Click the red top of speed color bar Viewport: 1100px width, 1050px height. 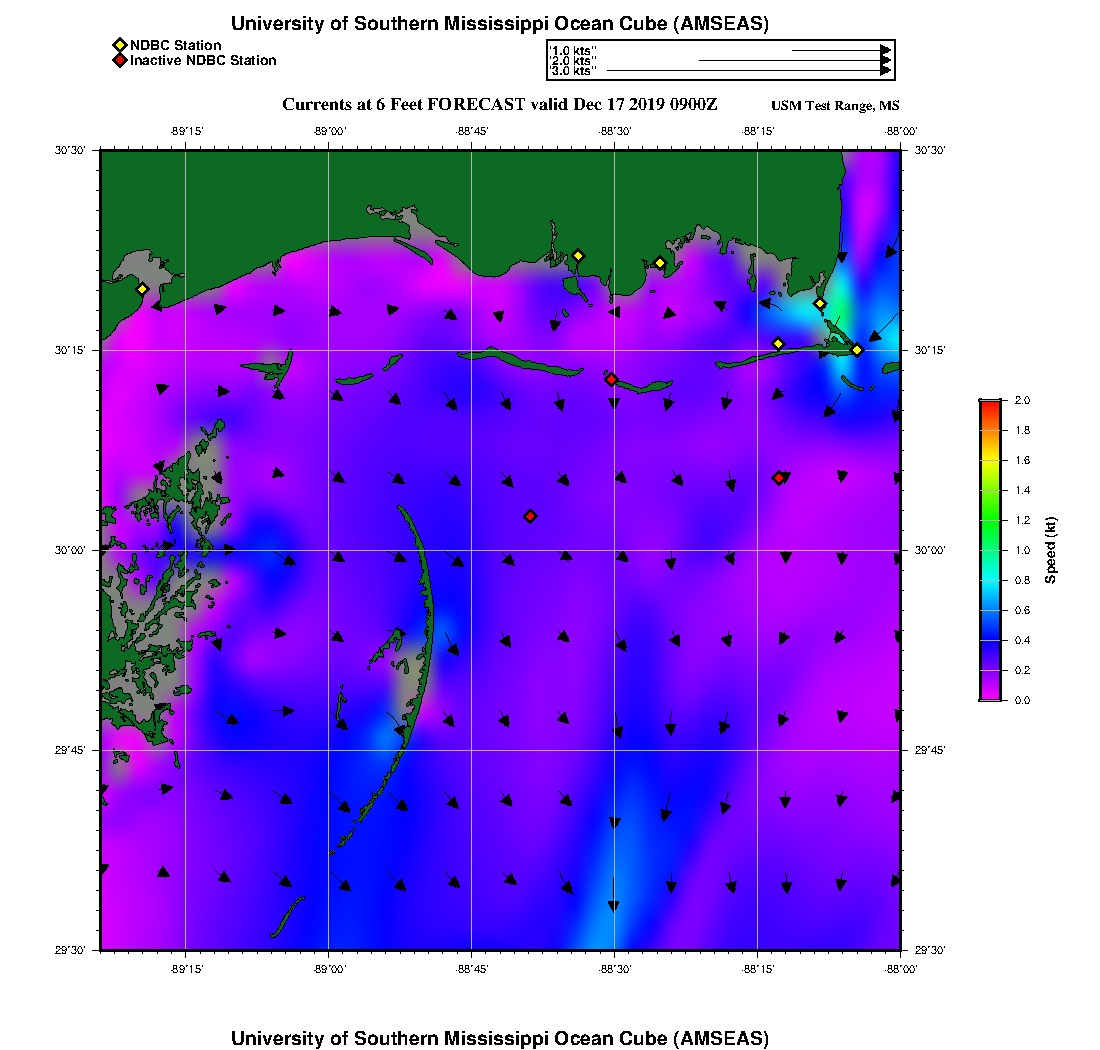point(990,405)
